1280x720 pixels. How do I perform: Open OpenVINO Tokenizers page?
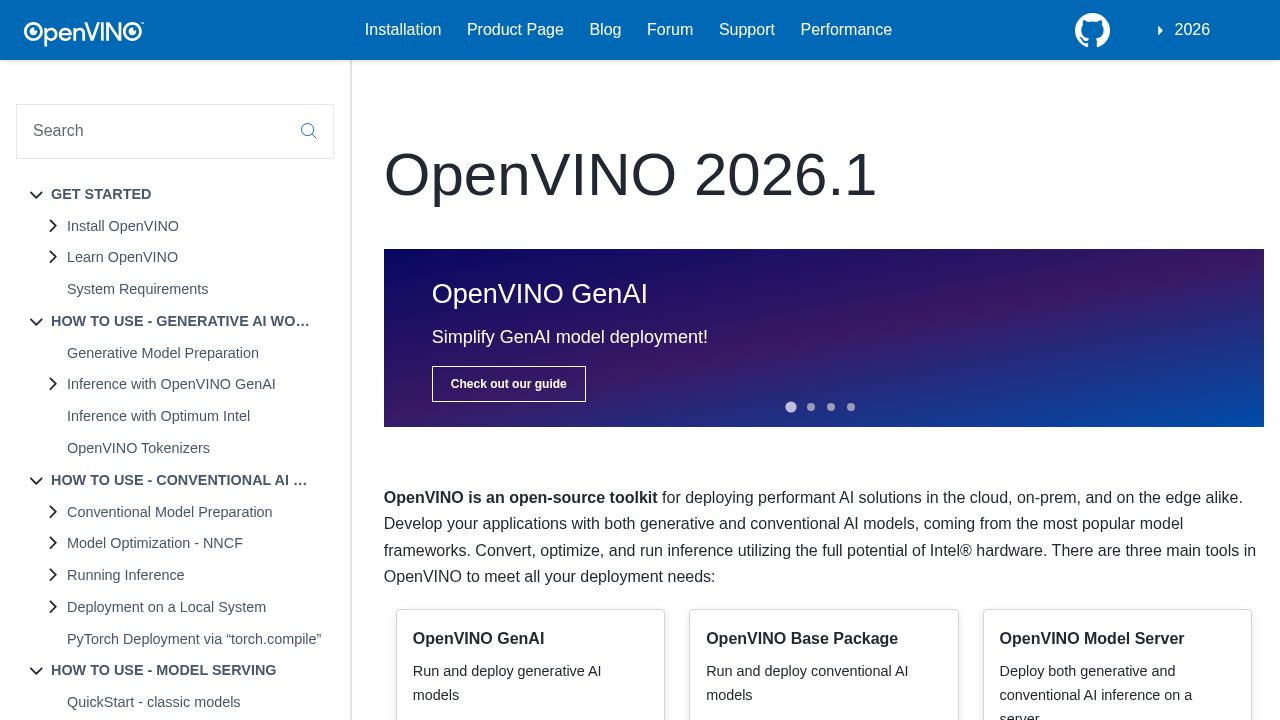click(x=139, y=448)
